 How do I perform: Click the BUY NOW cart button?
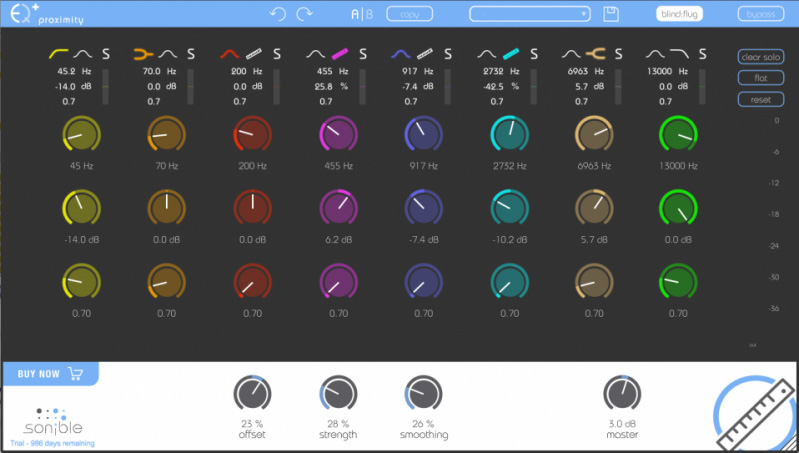(x=50, y=374)
